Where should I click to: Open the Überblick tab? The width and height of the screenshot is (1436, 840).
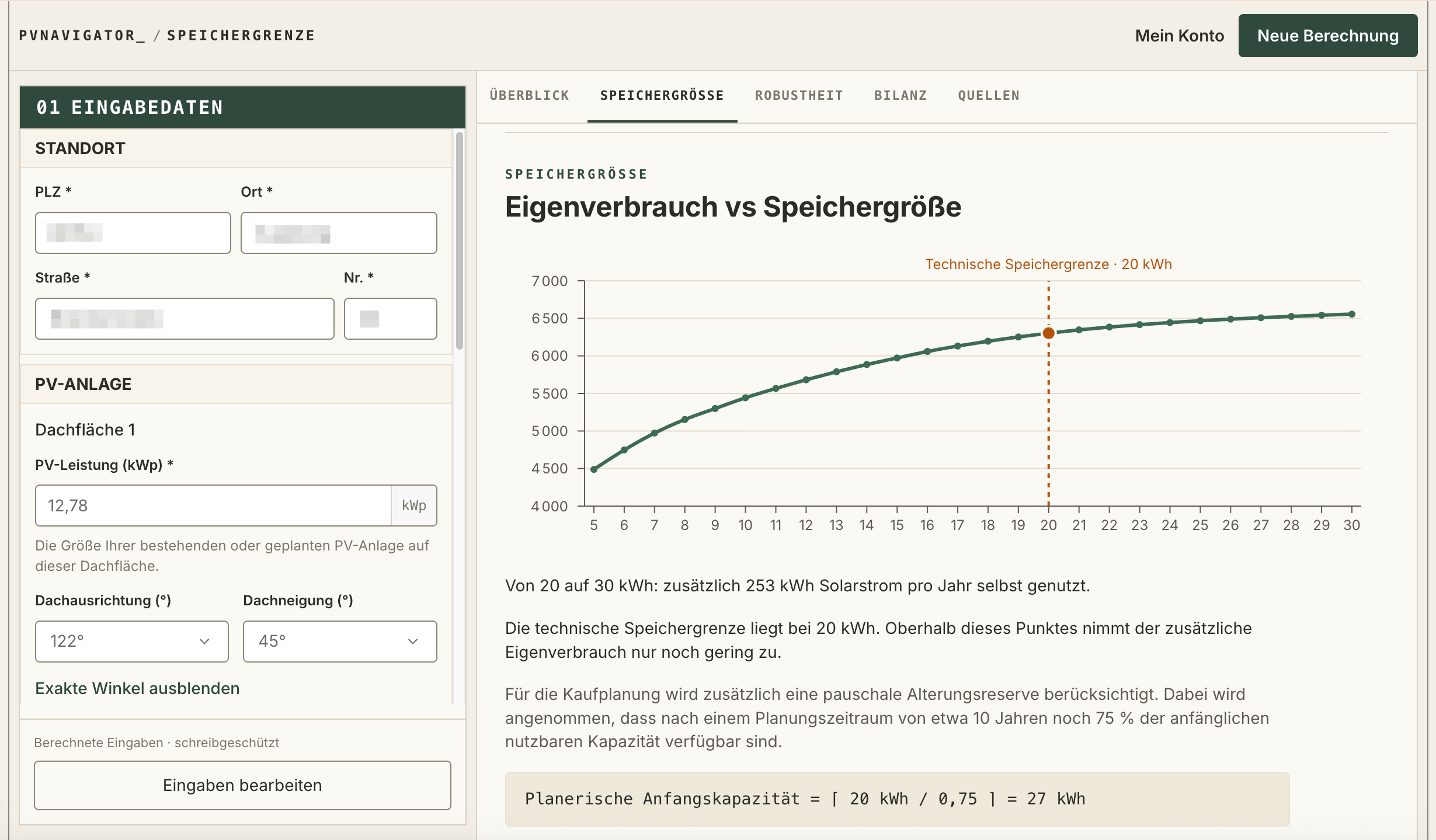pyautogui.click(x=529, y=96)
